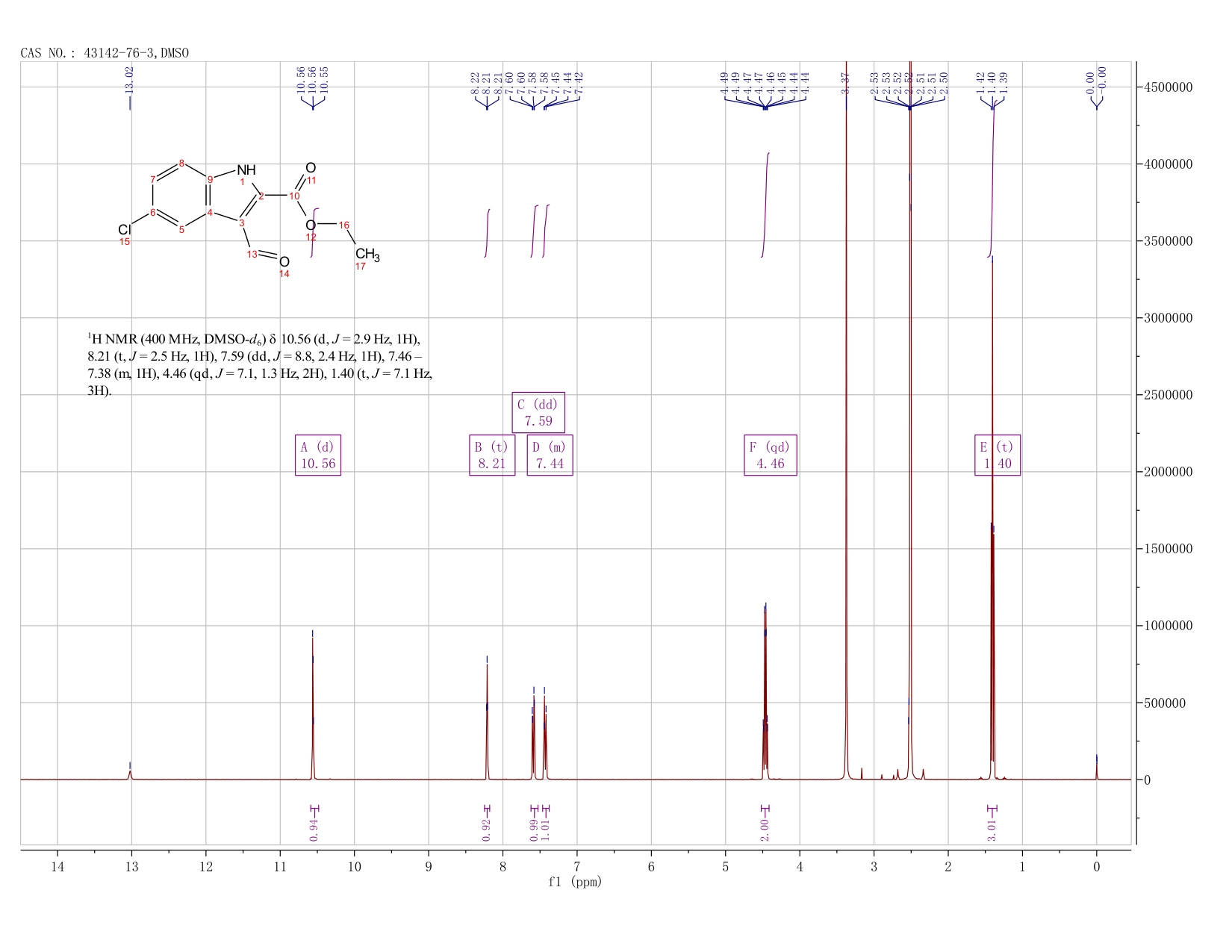Click the Cl atom in the structure
This screenshot has width=1232, height=952.
[x=125, y=230]
